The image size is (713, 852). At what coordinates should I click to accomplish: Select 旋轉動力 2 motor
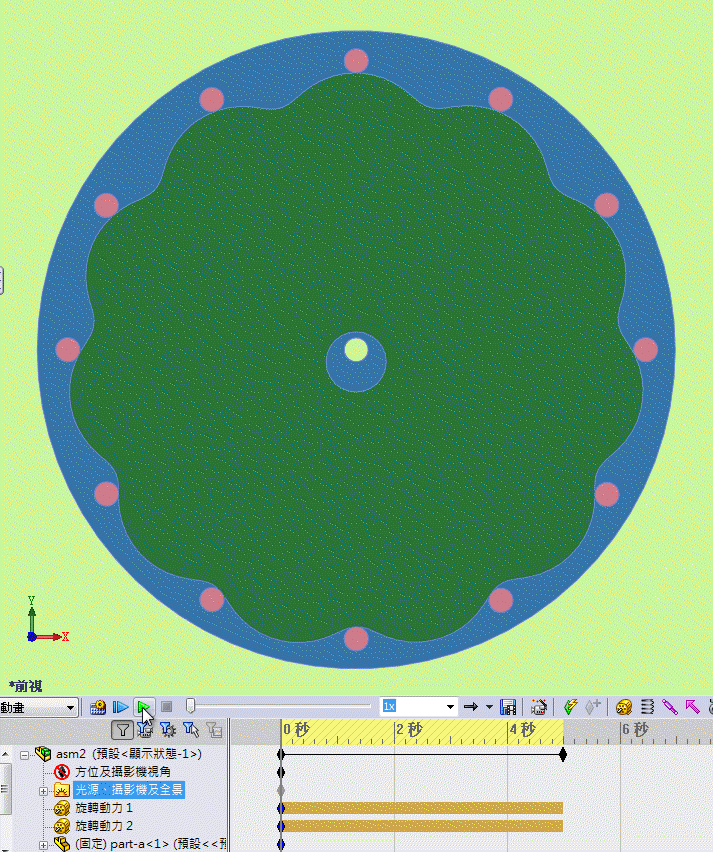pos(103,826)
